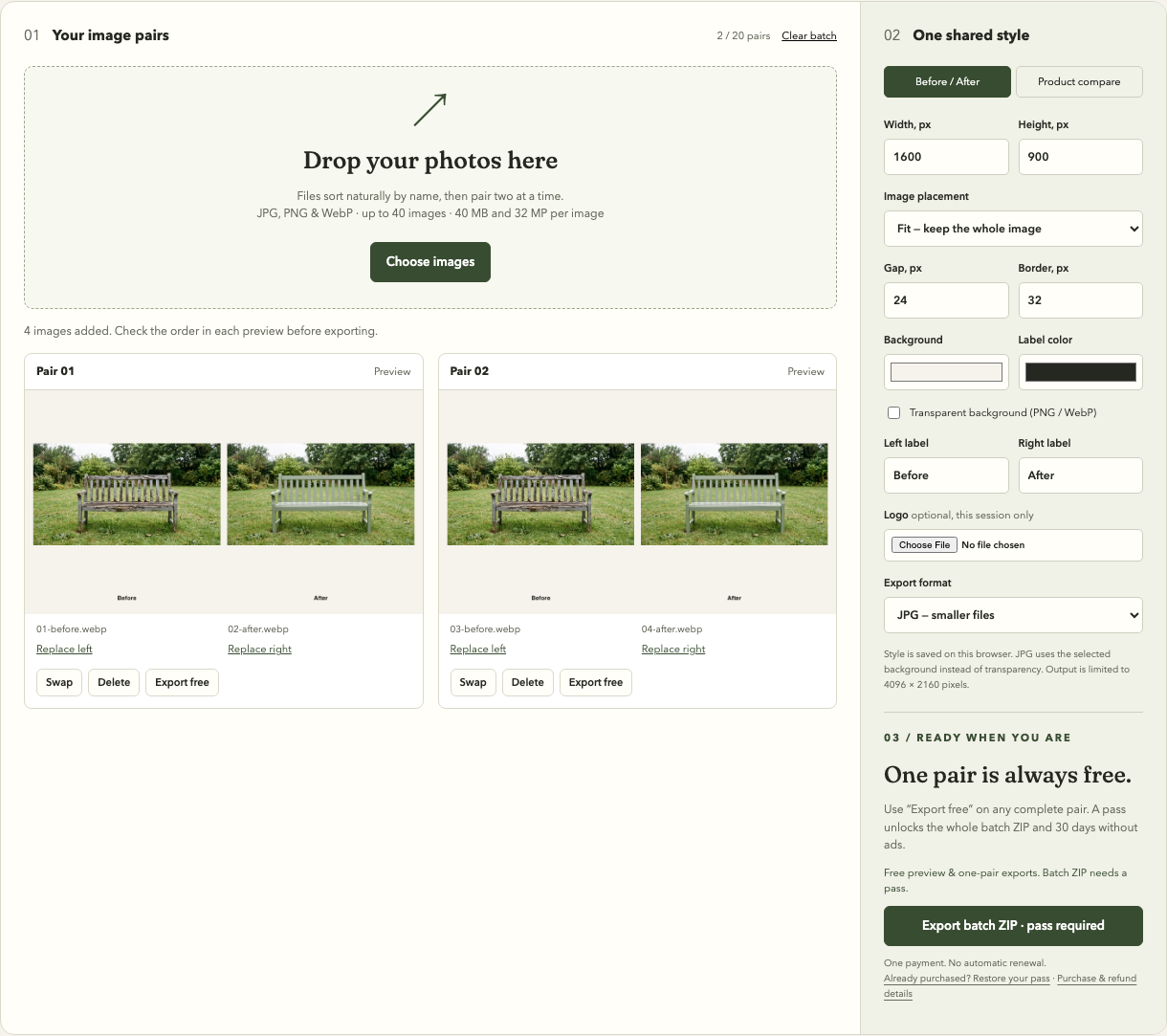Screen dimensions: 1167x1036
Task: Delete Pair 01
Action: 114,682
